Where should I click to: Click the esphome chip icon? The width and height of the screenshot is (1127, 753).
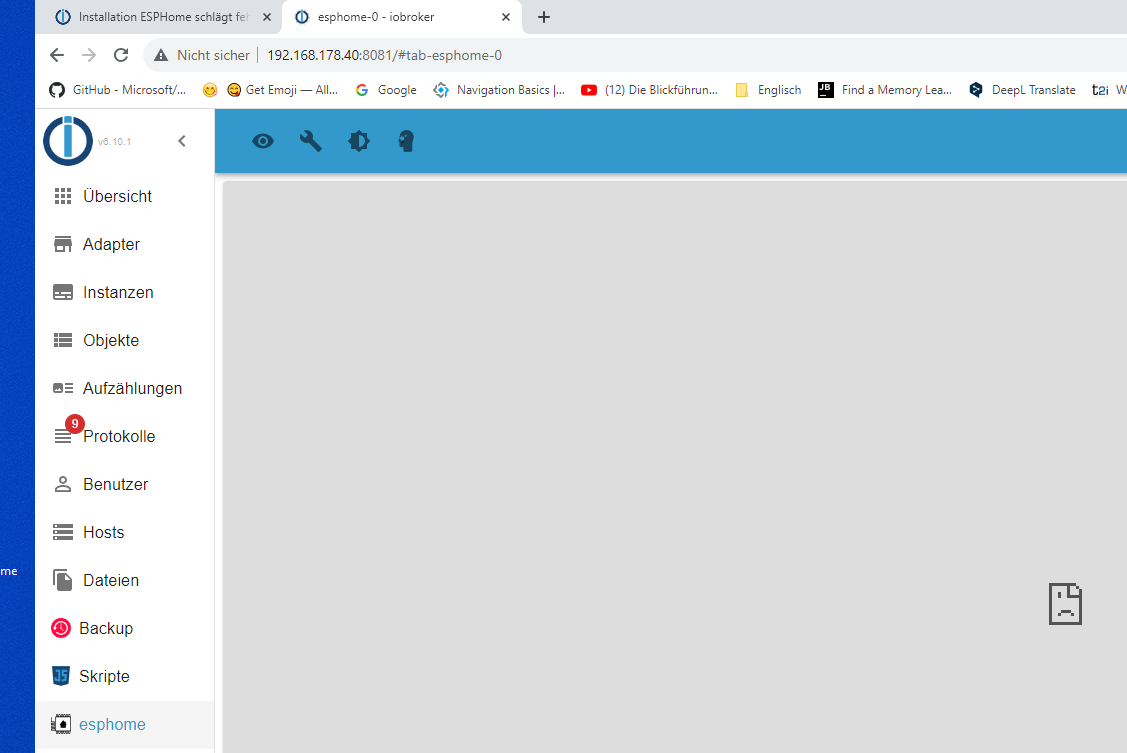[61, 724]
